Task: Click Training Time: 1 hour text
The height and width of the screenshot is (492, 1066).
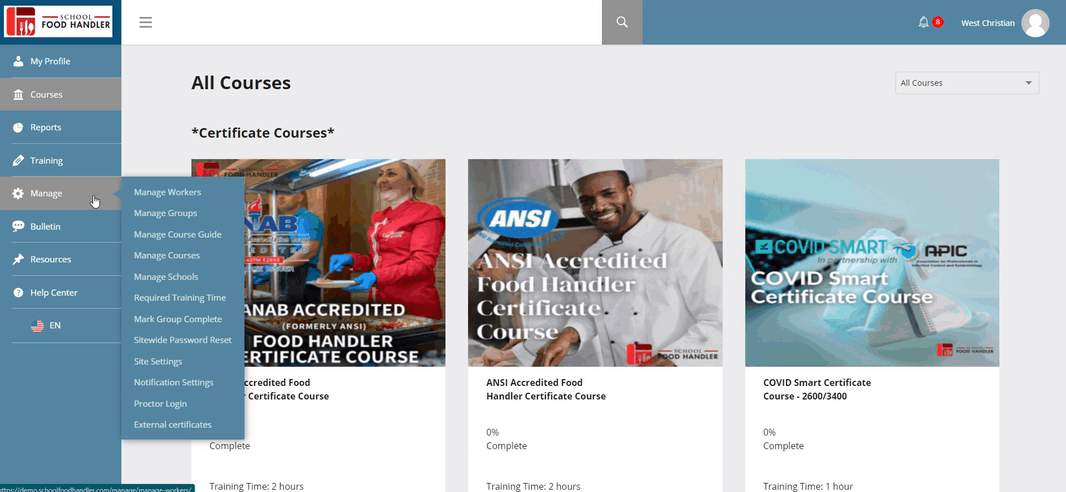Action: click(x=808, y=487)
